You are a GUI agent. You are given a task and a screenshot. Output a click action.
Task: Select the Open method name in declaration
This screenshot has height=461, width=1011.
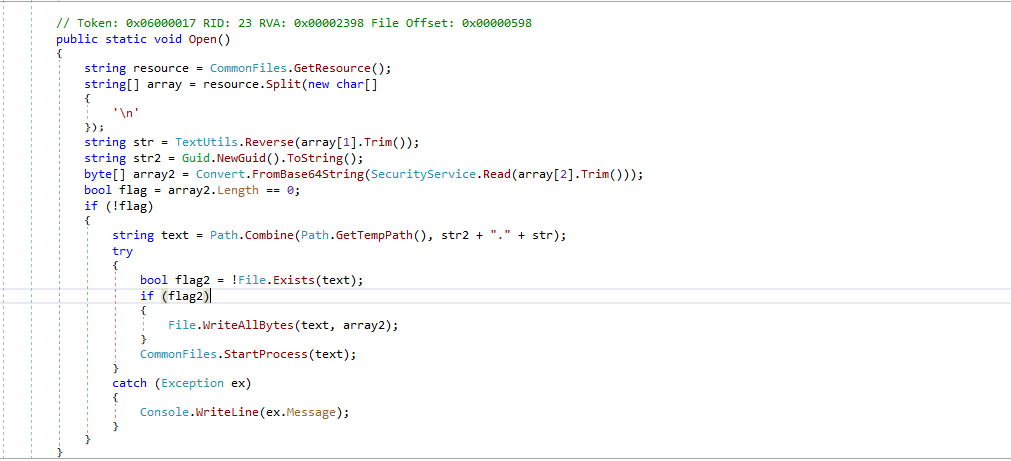[202, 39]
